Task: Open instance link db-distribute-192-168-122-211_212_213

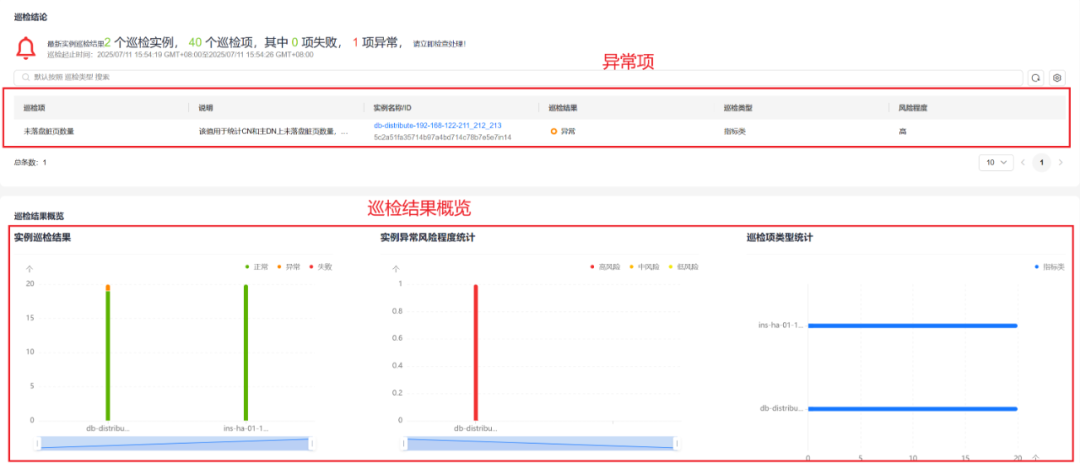Action: pyautogui.click(x=437, y=125)
